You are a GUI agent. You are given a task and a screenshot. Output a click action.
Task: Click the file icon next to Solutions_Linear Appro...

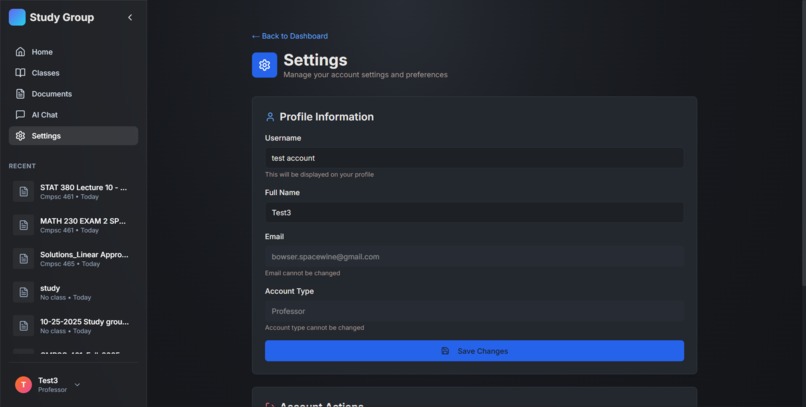click(x=24, y=258)
